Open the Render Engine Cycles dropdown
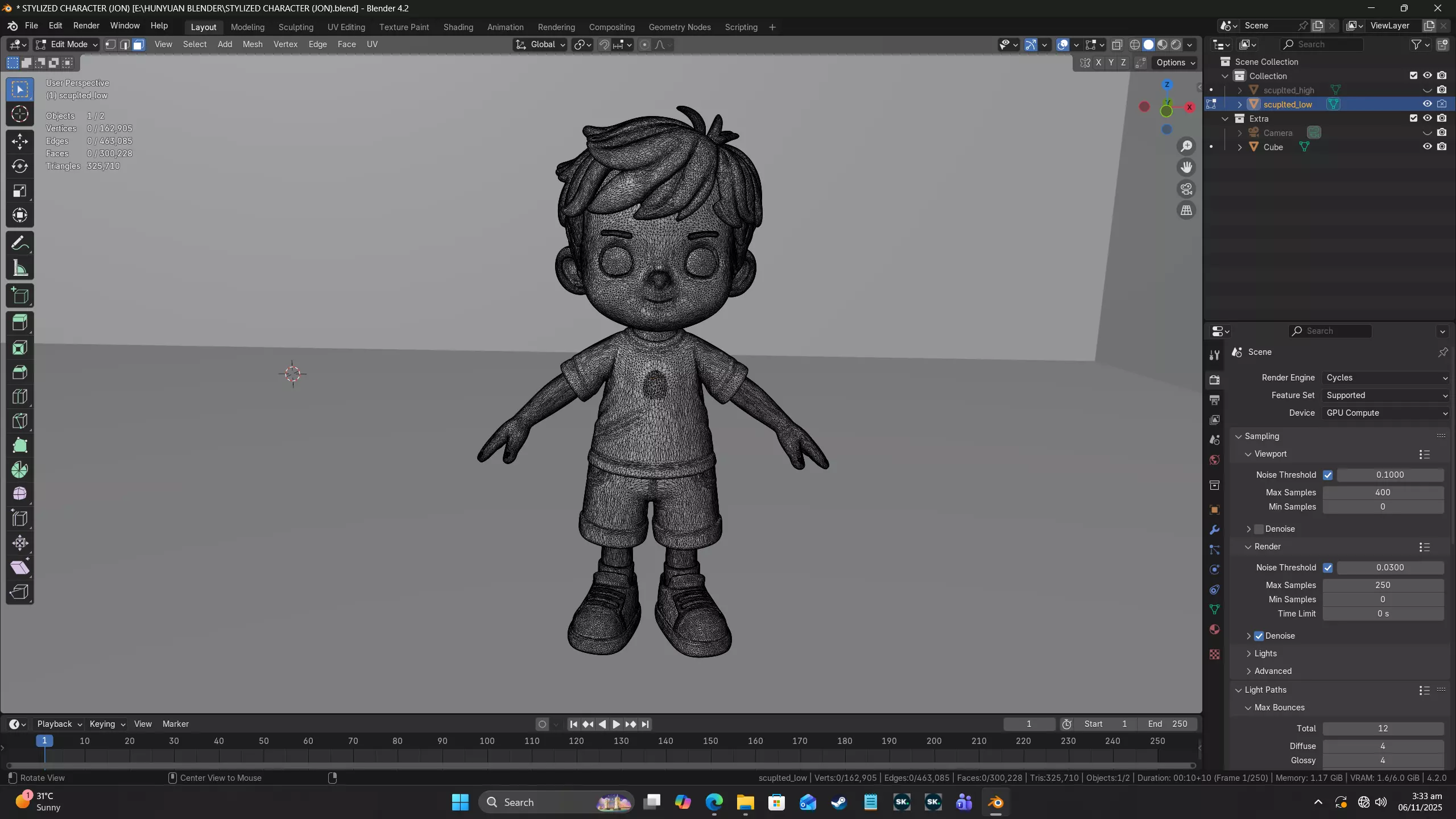Screen dimensions: 1456x819 click(1385, 378)
